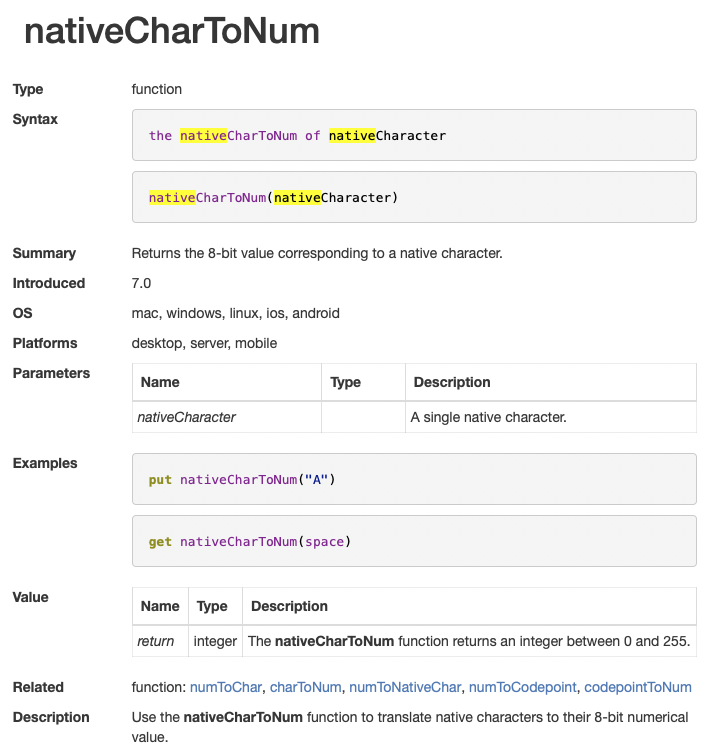The height and width of the screenshot is (749, 710).
Task: Go to the numToCodepoint function page
Action: point(521,687)
